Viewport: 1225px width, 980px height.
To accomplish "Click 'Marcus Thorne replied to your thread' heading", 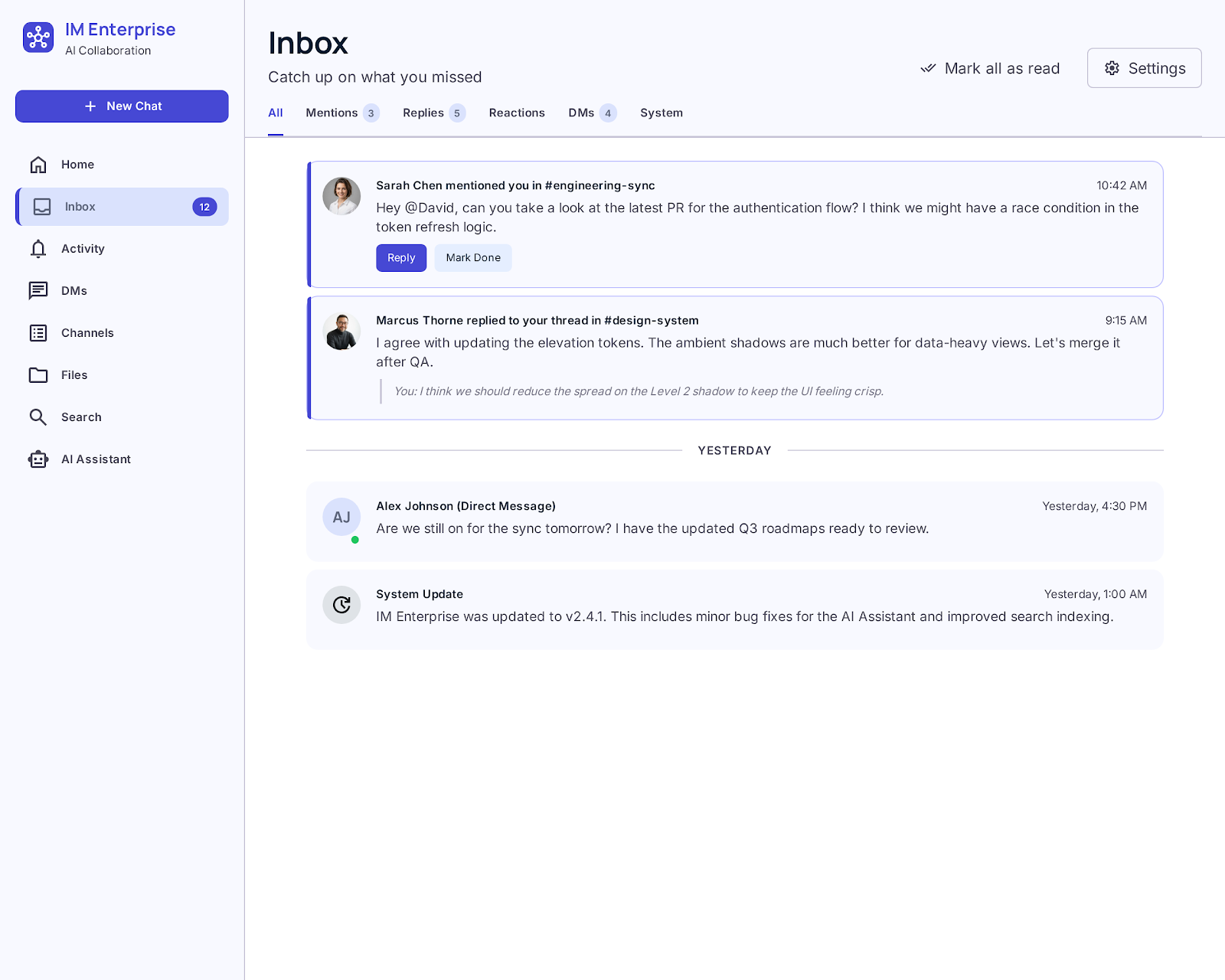I will 537,320.
